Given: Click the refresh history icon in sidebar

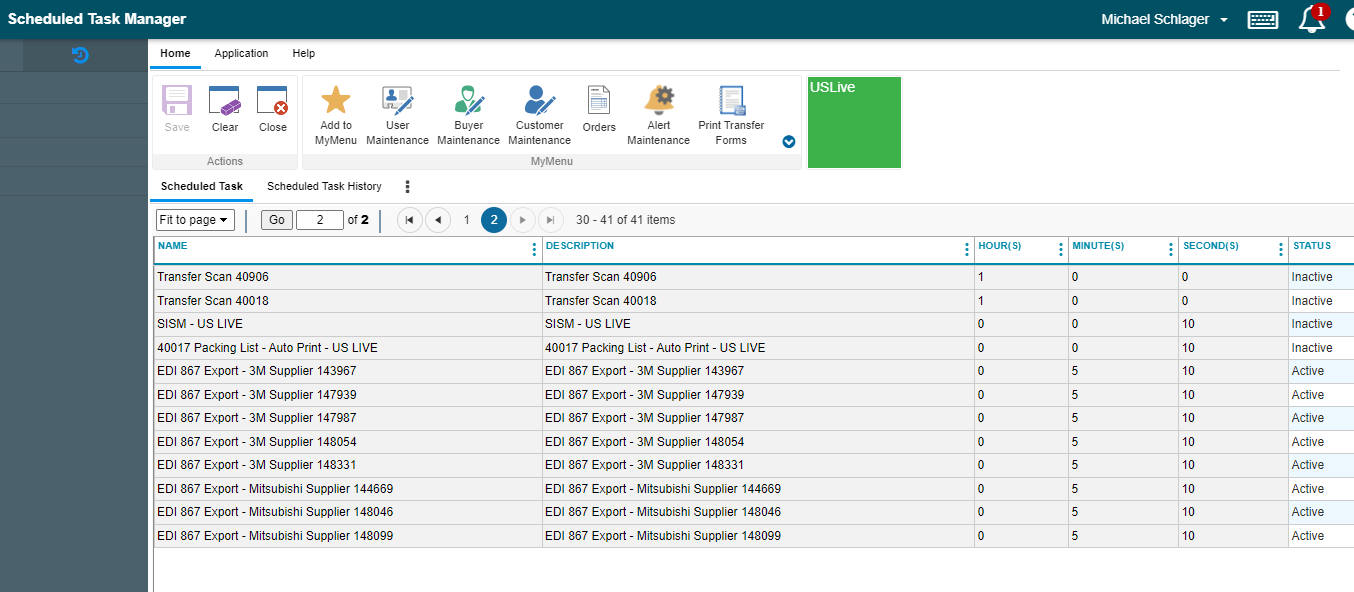Looking at the screenshot, I should [x=81, y=56].
